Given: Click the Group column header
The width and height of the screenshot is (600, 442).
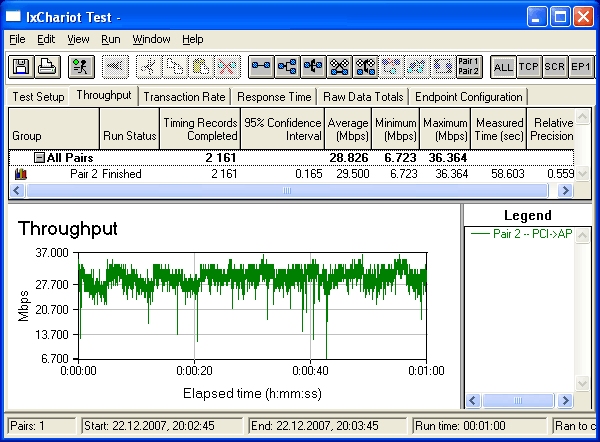Looking at the screenshot, I should click(x=54, y=129).
